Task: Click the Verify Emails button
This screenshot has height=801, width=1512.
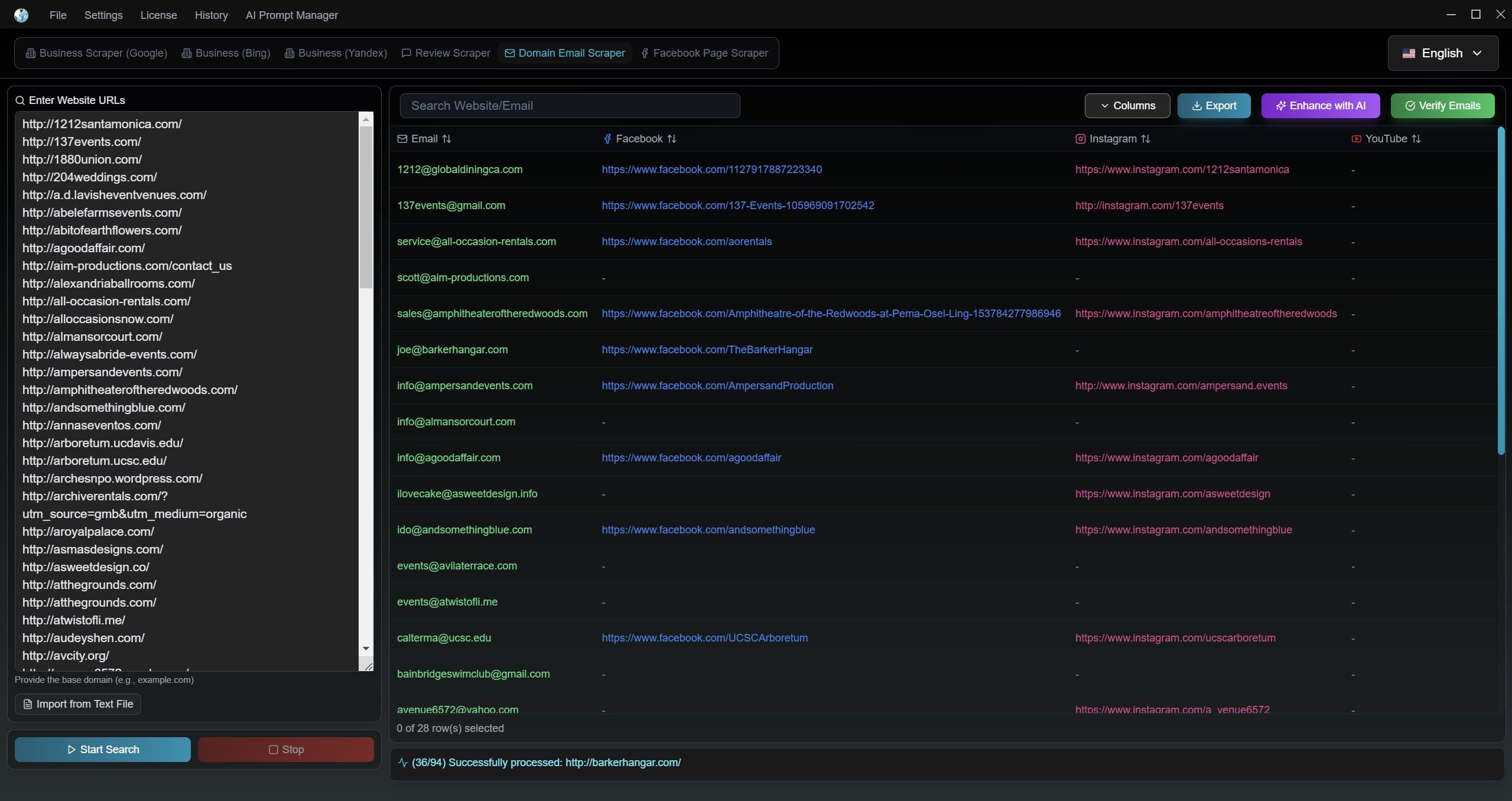Action: coord(1442,106)
